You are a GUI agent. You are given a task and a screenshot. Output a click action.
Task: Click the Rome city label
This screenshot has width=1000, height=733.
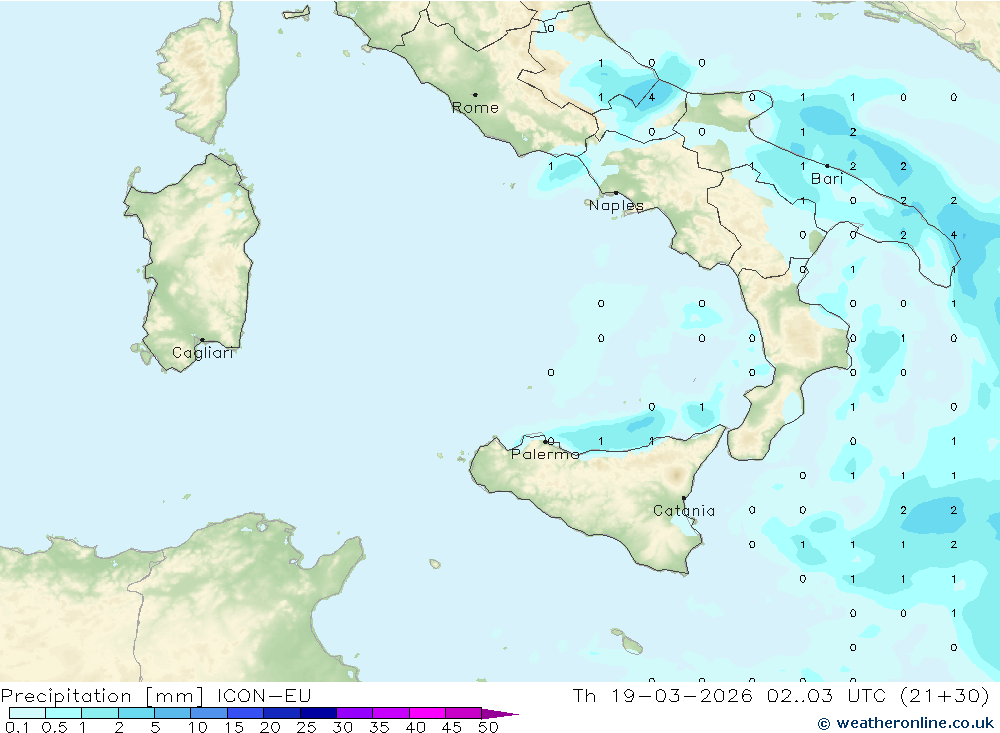click(x=475, y=108)
